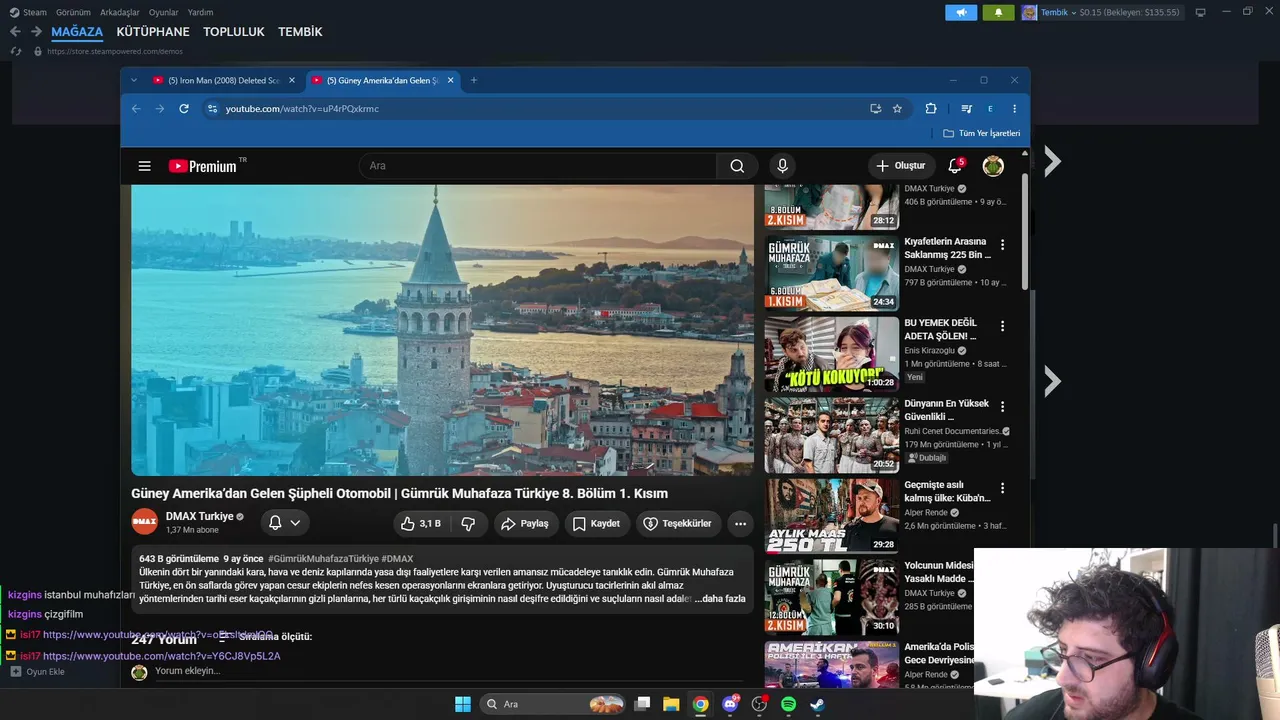Switch to the KÜTÜPHANE tab in Steam
This screenshot has width=1280, height=720.
pyautogui.click(x=153, y=32)
